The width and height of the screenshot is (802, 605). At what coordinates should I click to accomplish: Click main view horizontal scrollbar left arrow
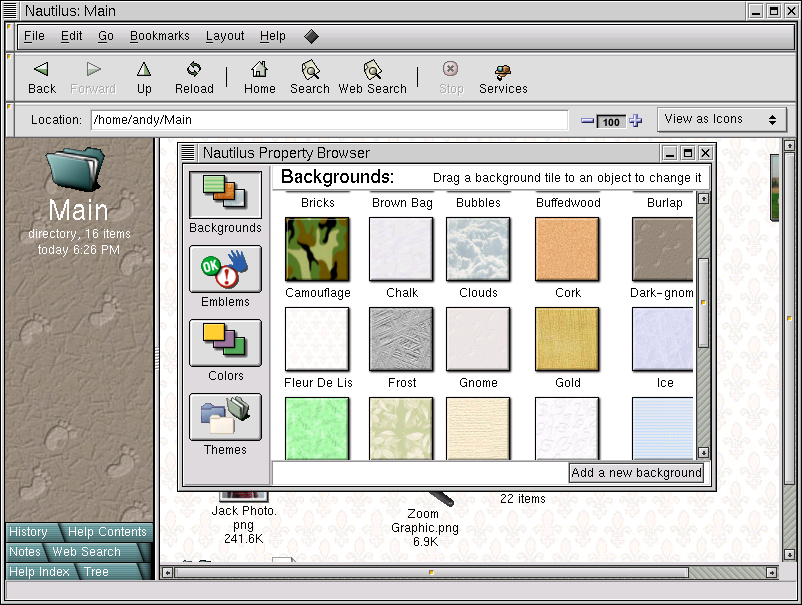[x=167, y=573]
